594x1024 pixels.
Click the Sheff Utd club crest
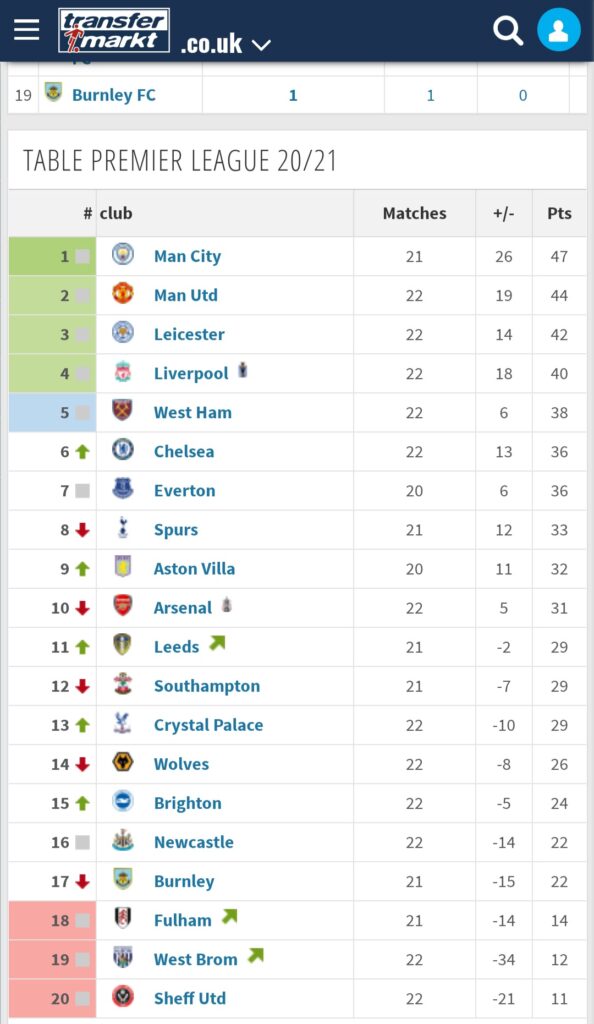tap(123, 997)
